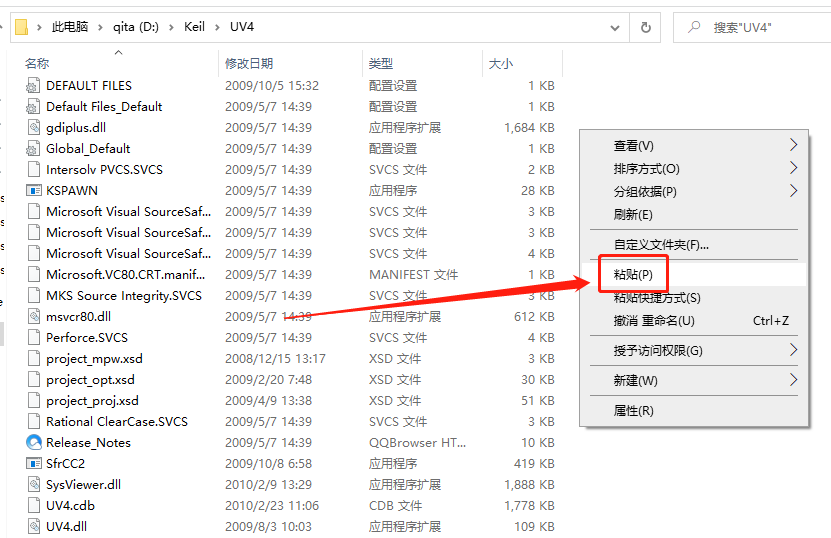This screenshot has width=831, height=538.
Task: Sort by 类型 column header
Action: (381, 64)
